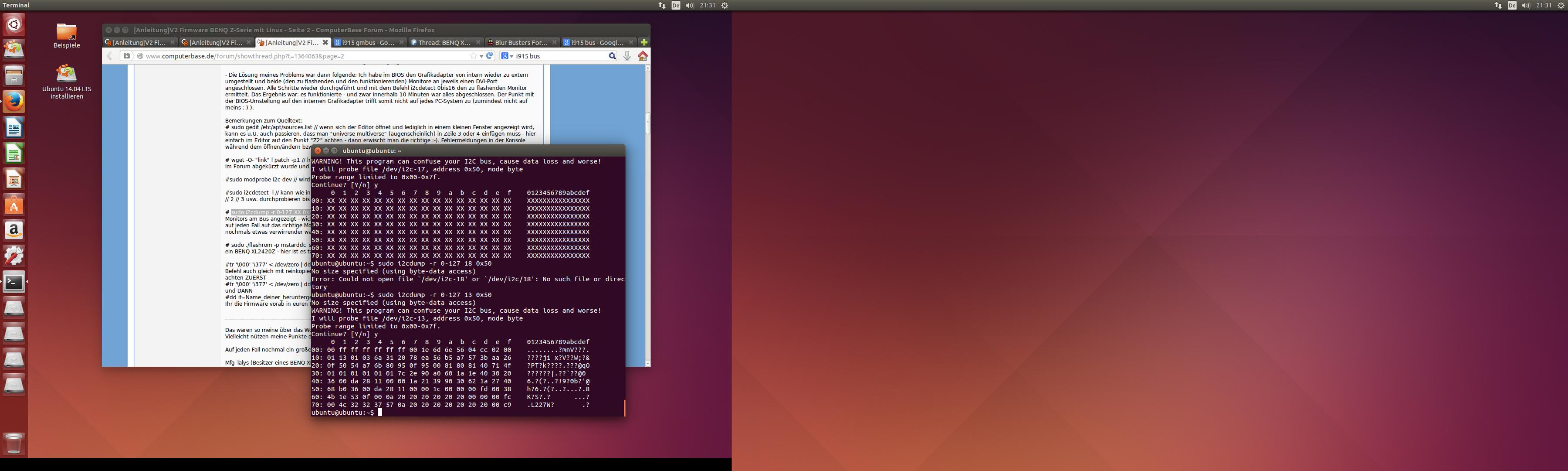Open the Trash in the launcher
Screen dimensions: 1568x471
[14, 444]
